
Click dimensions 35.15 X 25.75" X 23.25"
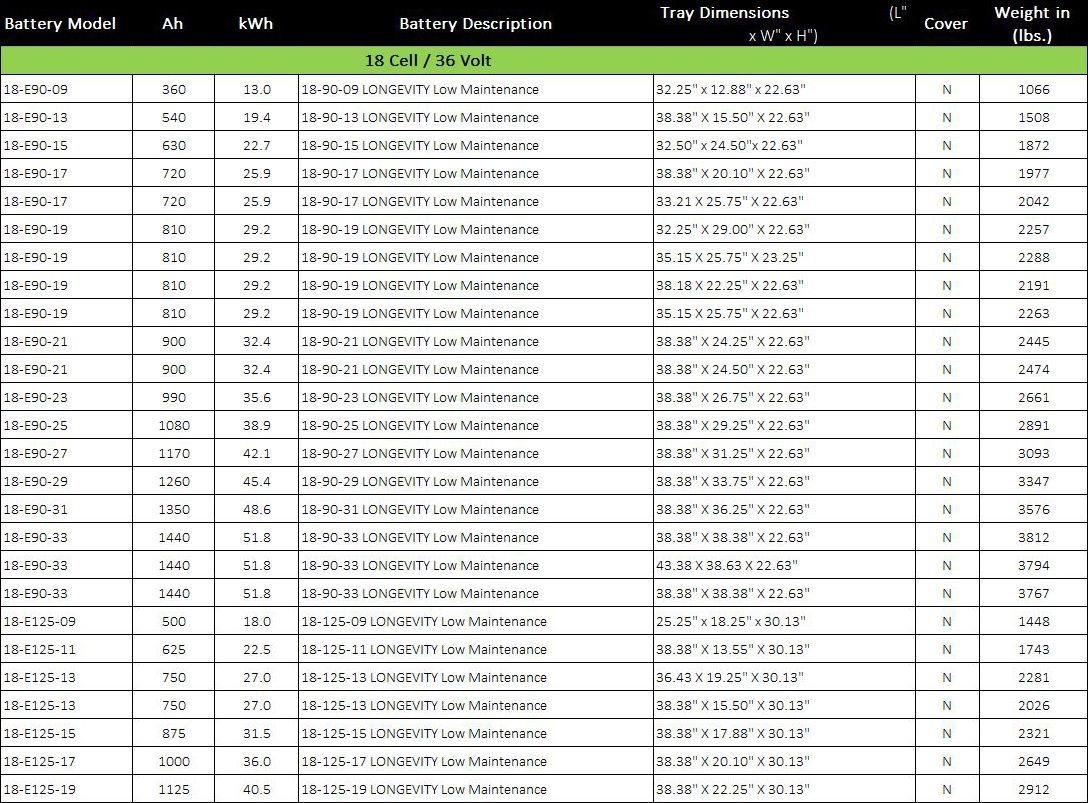point(730,257)
